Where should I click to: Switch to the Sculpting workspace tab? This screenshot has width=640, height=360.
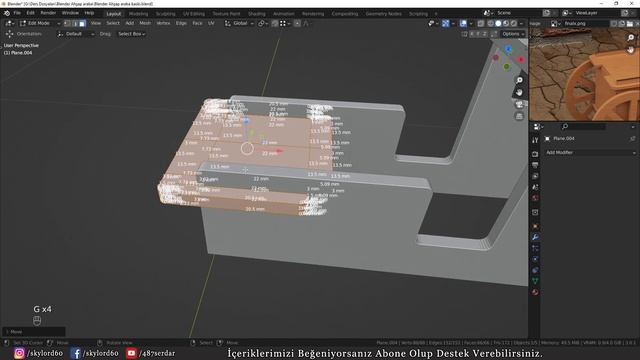click(165, 13)
